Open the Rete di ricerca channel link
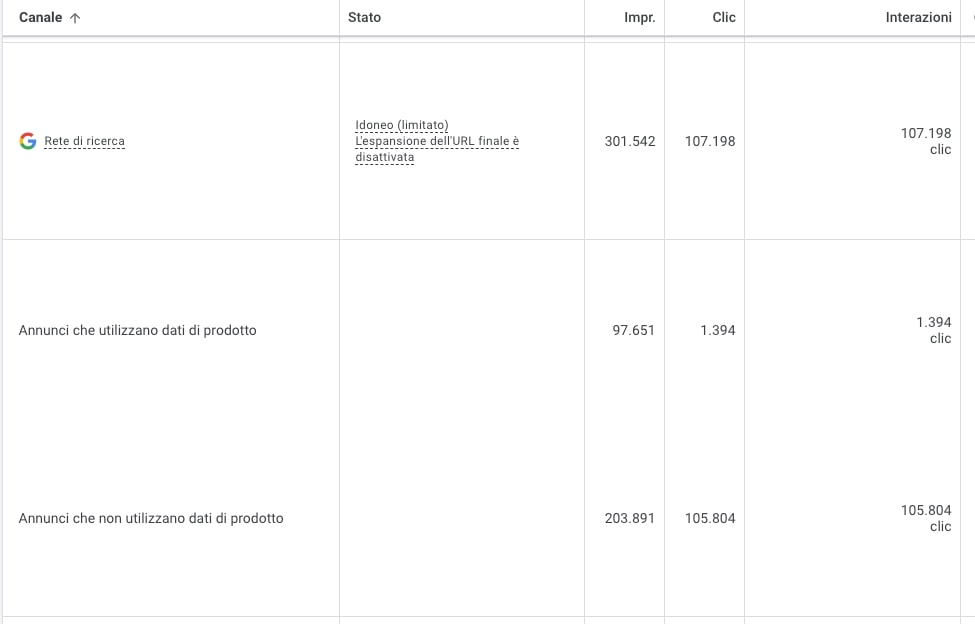This screenshot has width=975, height=624. (x=85, y=141)
